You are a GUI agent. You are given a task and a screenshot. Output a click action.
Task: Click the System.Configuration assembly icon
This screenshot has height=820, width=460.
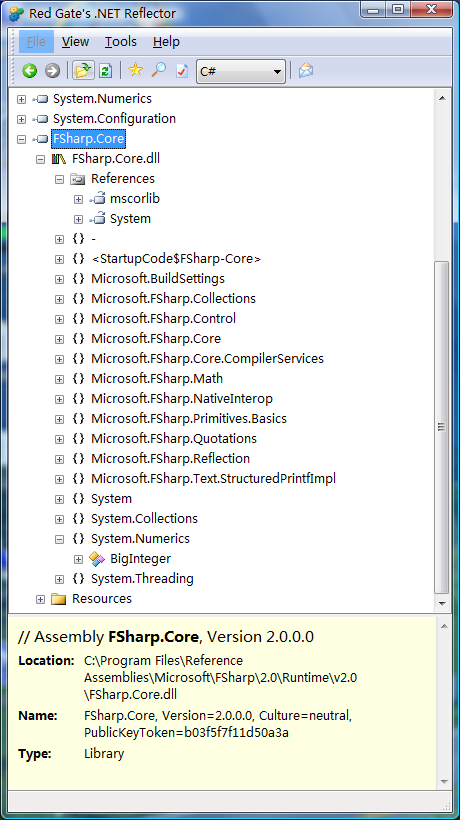click(x=40, y=119)
